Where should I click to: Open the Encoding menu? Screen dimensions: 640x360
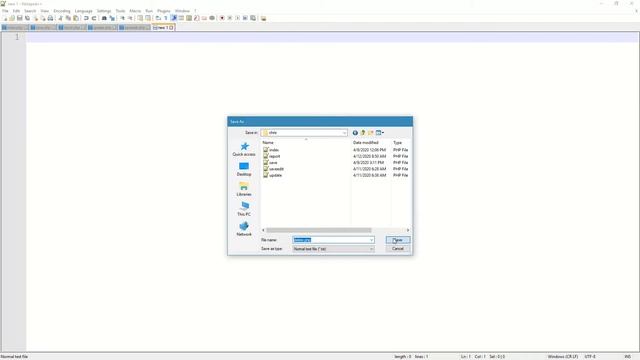click(62, 11)
